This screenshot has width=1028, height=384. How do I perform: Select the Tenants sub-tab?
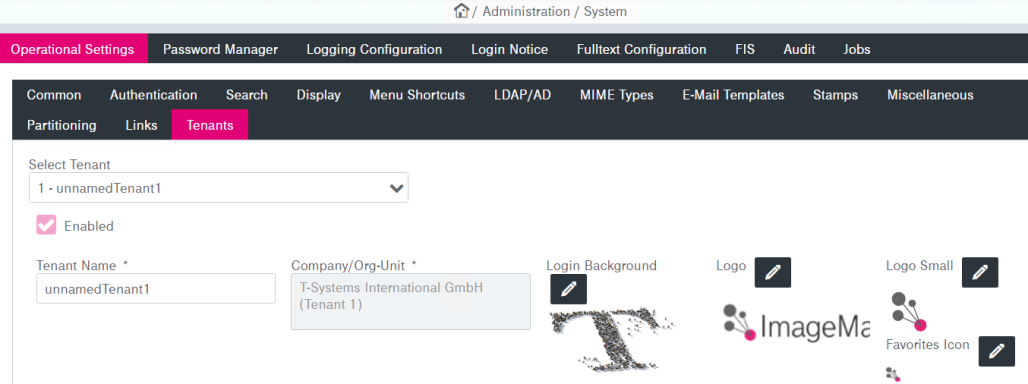(210, 125)
